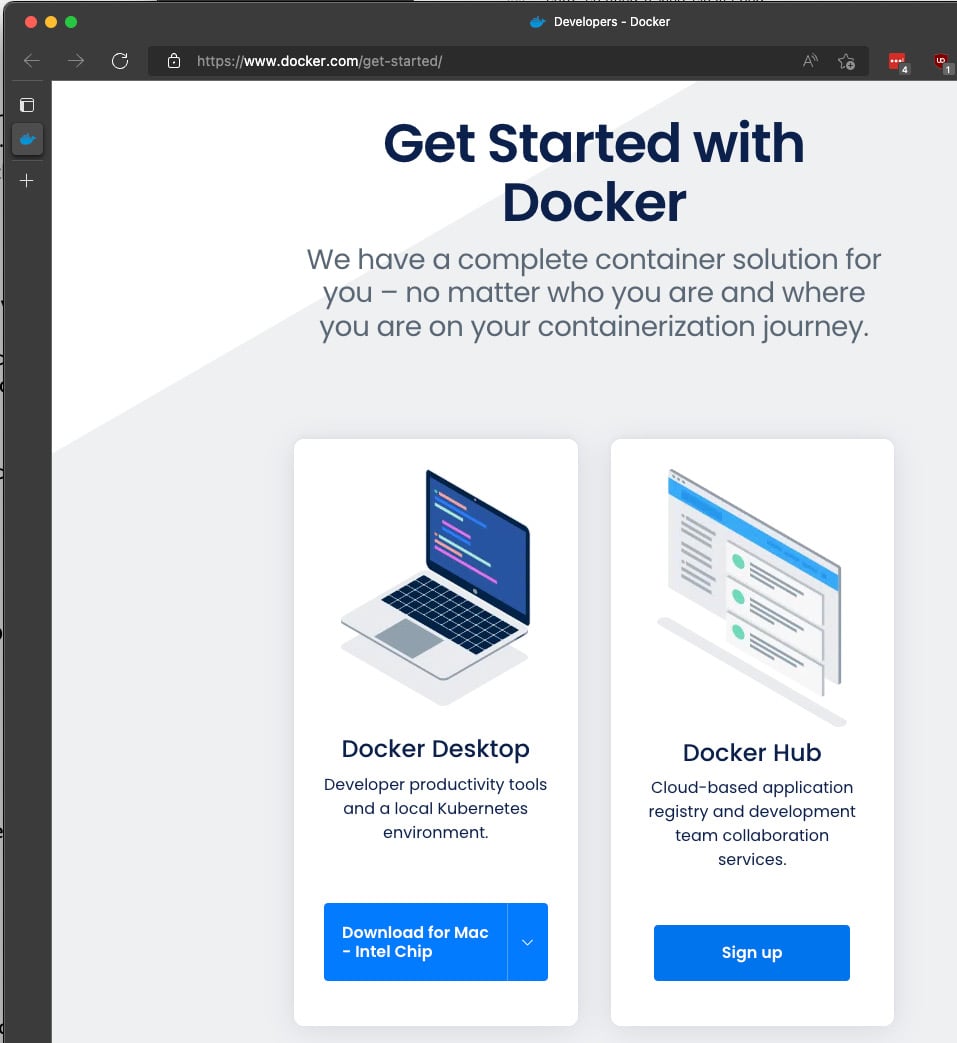Add this page to favorites
This screenshot has height=1043, width=957.
[x=847, y=61]
